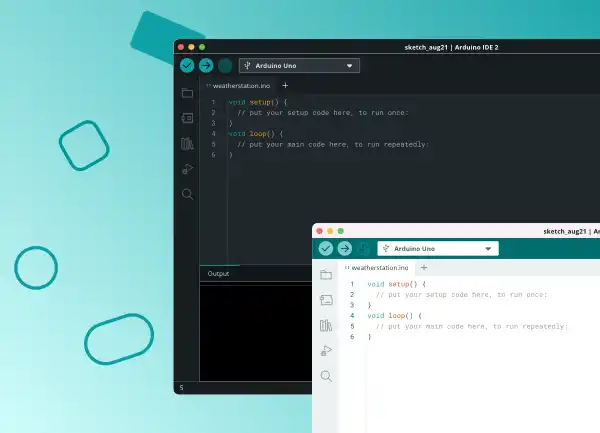Open Debug panel in dark sidebar
The width and height of the screenshot is (600, 433).
187,168
